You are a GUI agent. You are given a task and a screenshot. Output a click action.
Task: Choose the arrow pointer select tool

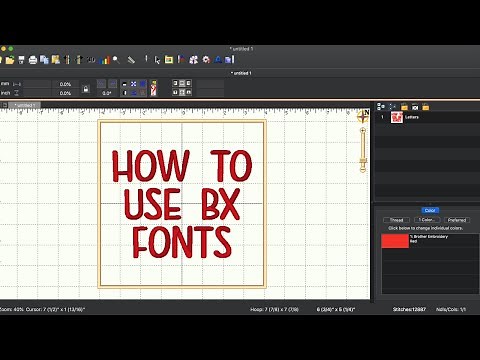tap(157, 60)
